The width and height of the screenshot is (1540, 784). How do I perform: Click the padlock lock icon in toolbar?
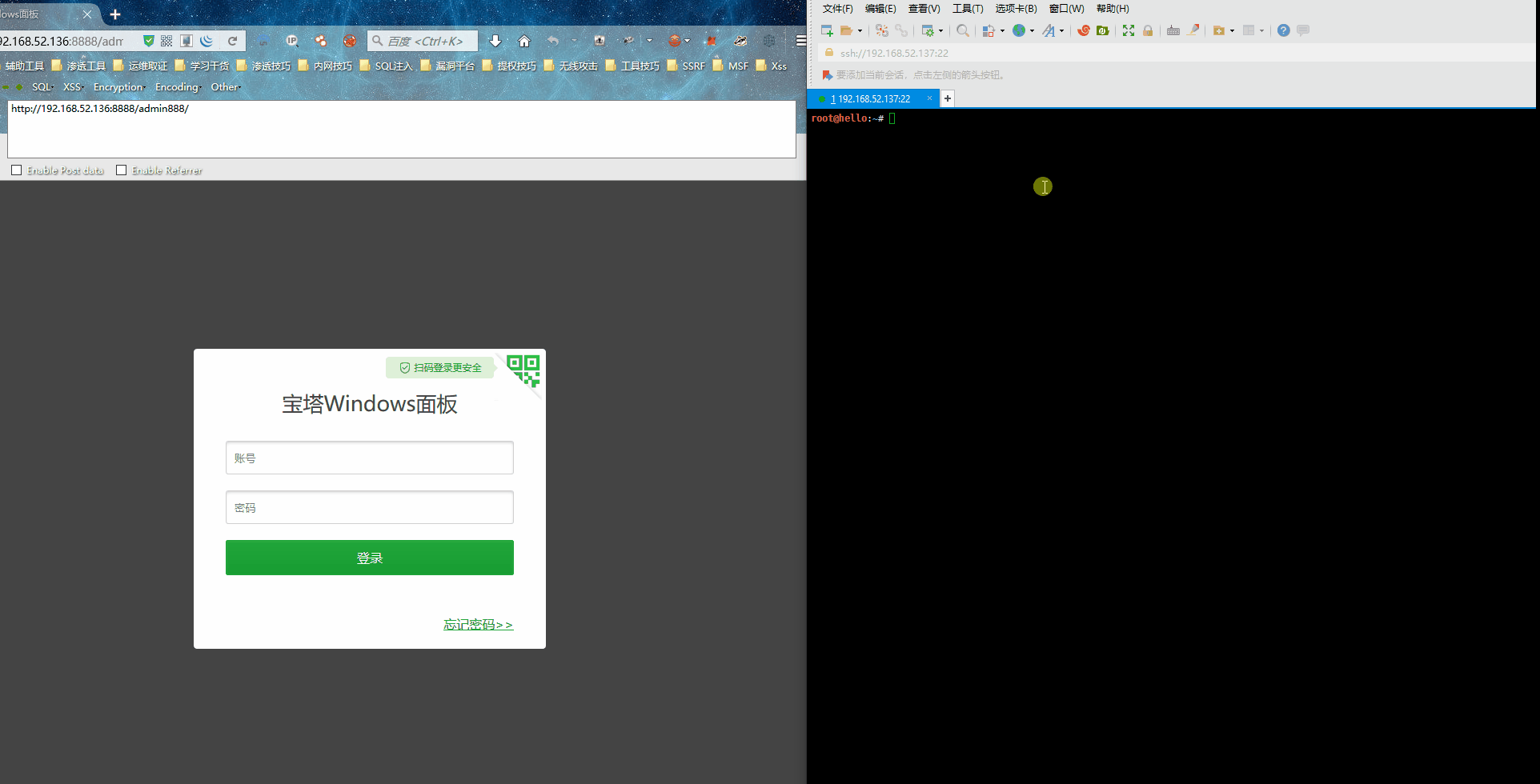click(1148, 30)
